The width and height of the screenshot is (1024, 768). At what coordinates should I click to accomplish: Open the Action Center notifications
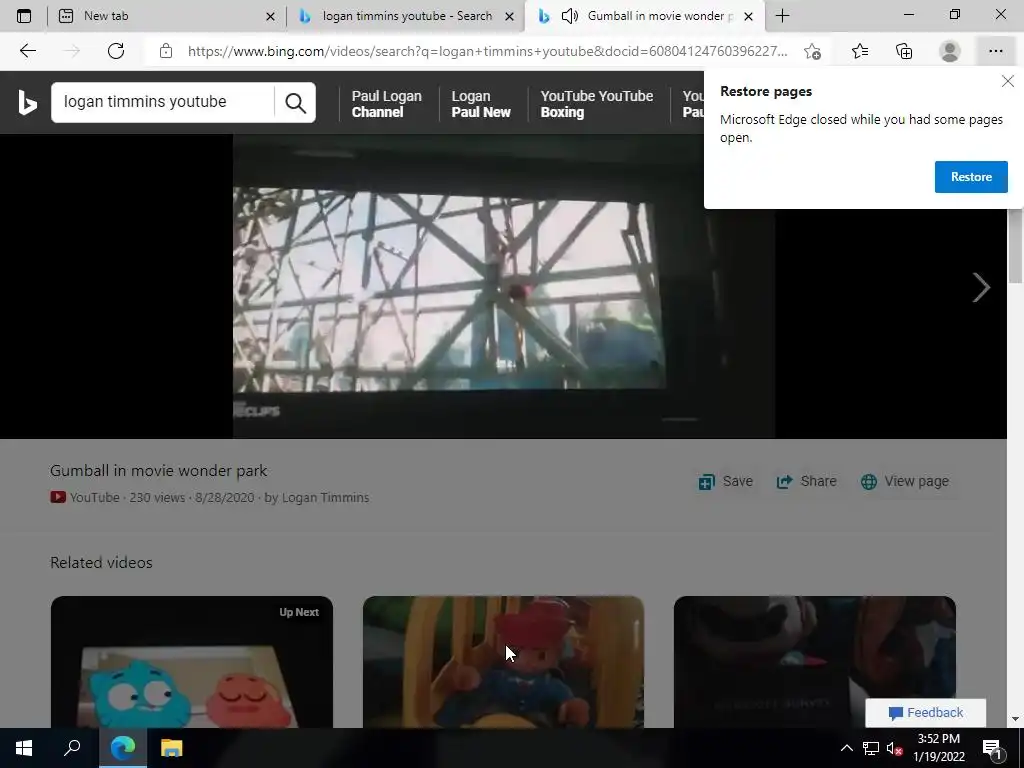tap(992, 748)
